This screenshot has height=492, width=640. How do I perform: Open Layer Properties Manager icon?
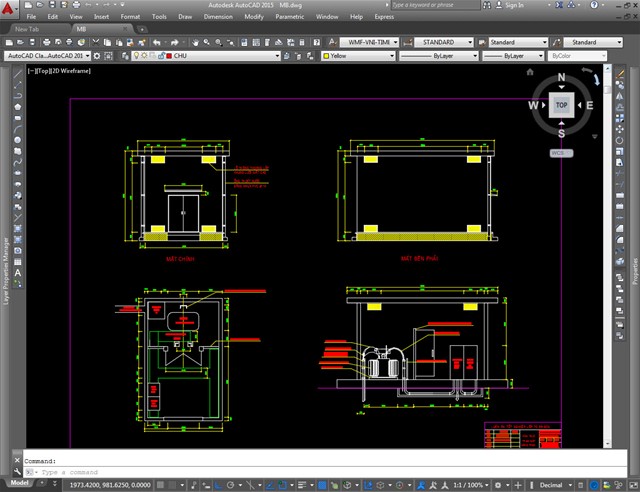[x=125, y=56]
